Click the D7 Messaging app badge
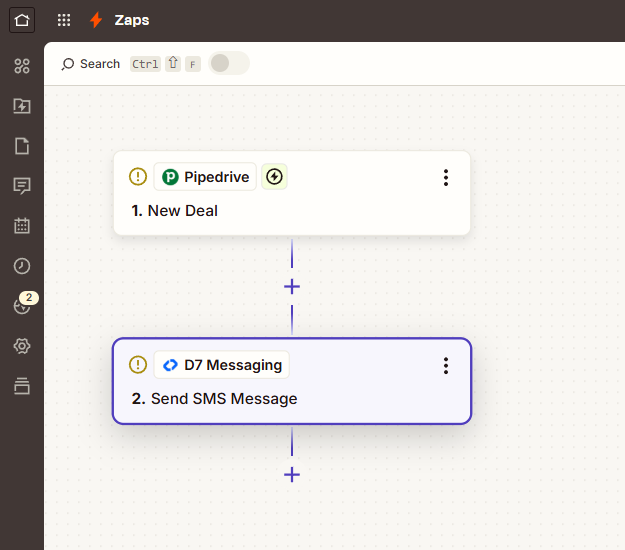Viewport: 625px width, 550px height. tap(222, 365)
